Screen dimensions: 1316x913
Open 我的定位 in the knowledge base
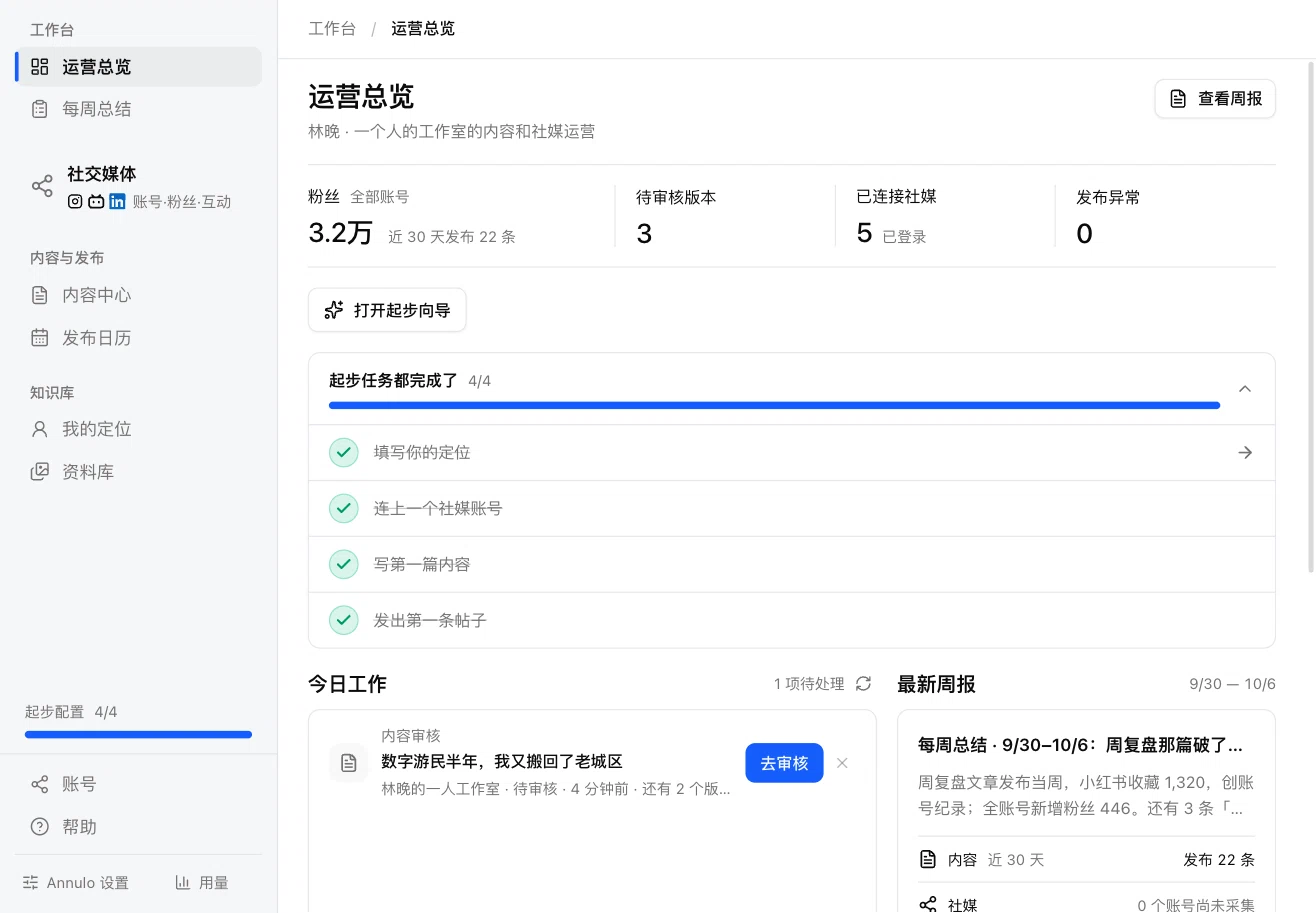[139, 429]
